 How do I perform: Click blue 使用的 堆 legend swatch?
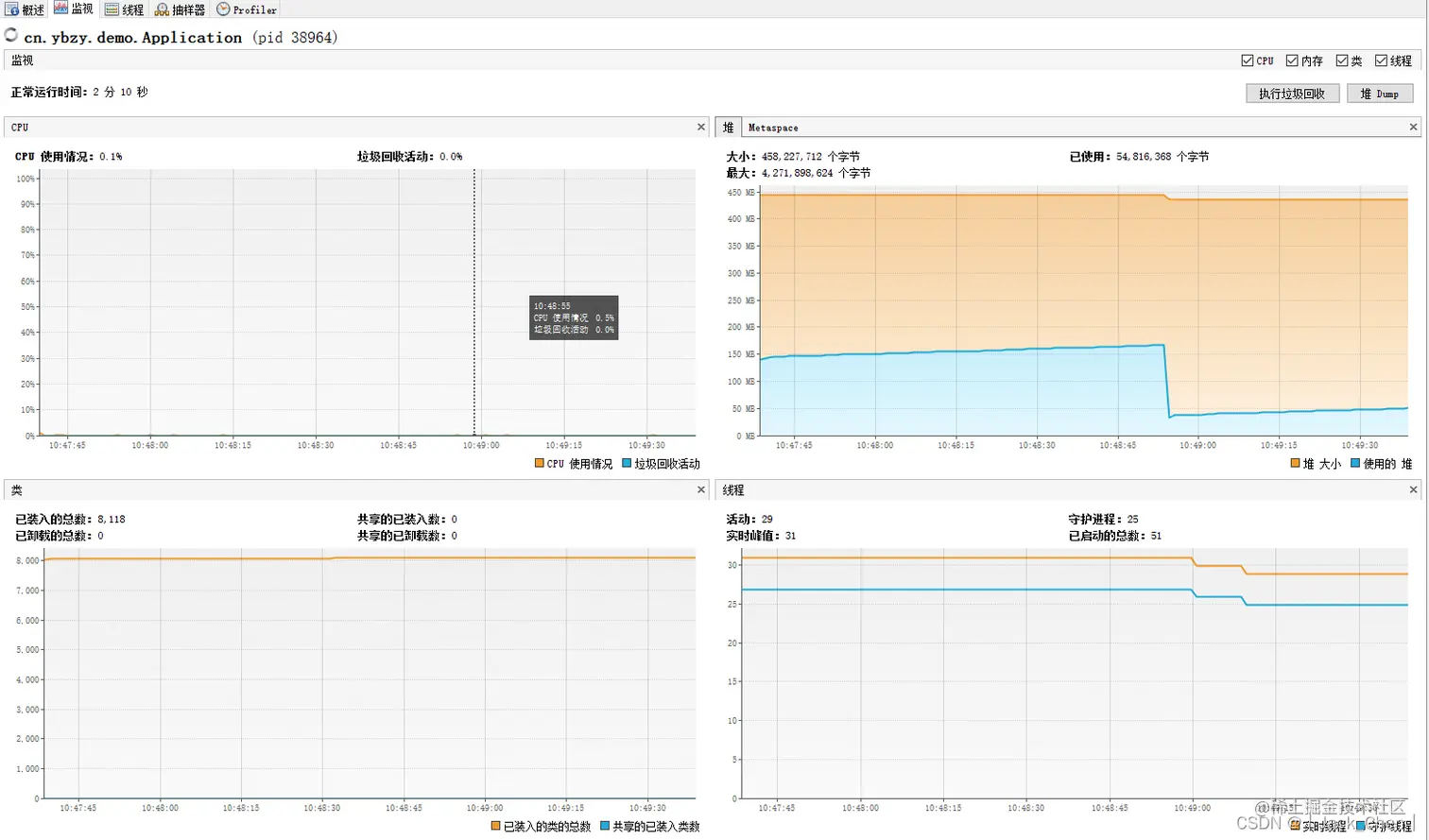coord(1355,463)
